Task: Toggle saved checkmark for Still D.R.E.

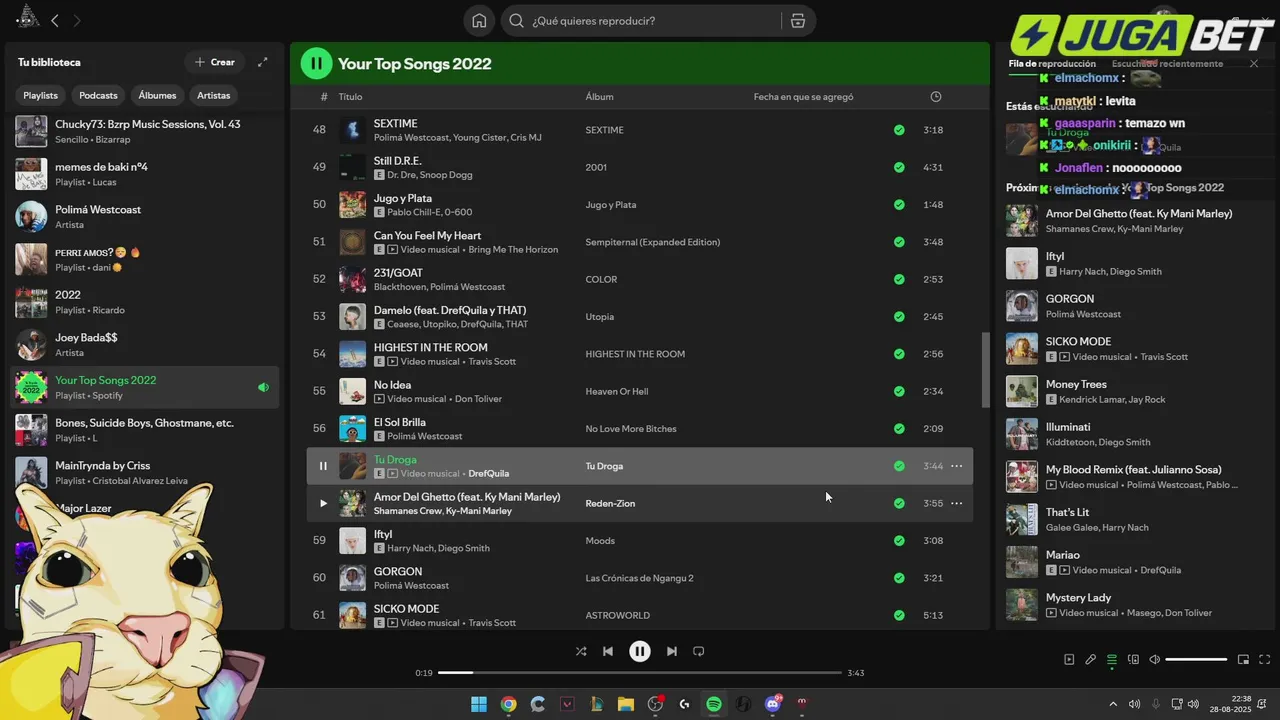Action: [899, 167]
